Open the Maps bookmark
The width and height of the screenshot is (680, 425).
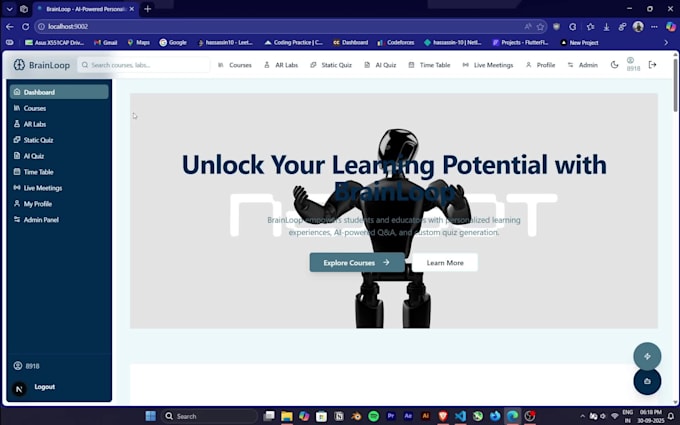pos(139,42)
